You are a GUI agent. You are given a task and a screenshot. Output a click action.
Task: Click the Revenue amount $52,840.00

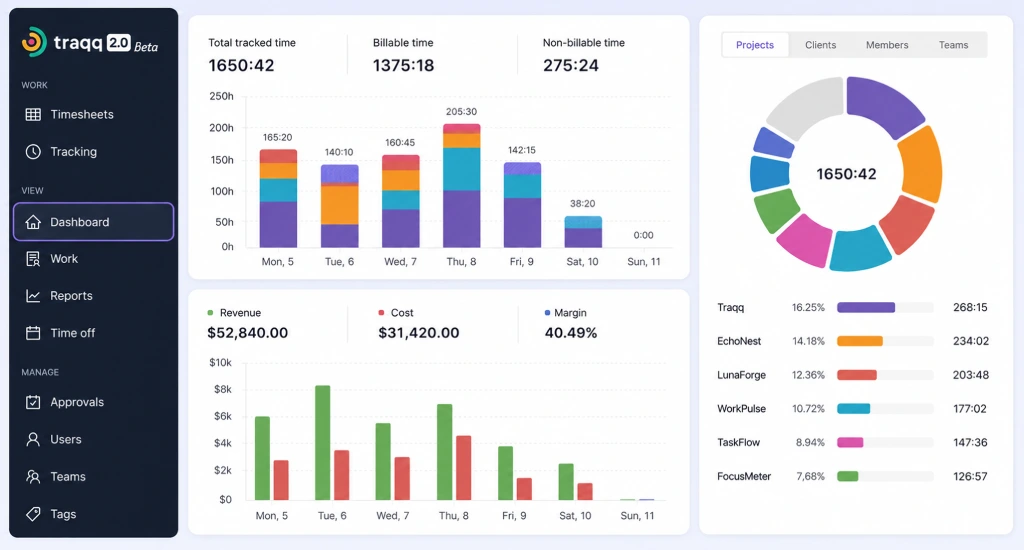point(248,333)
